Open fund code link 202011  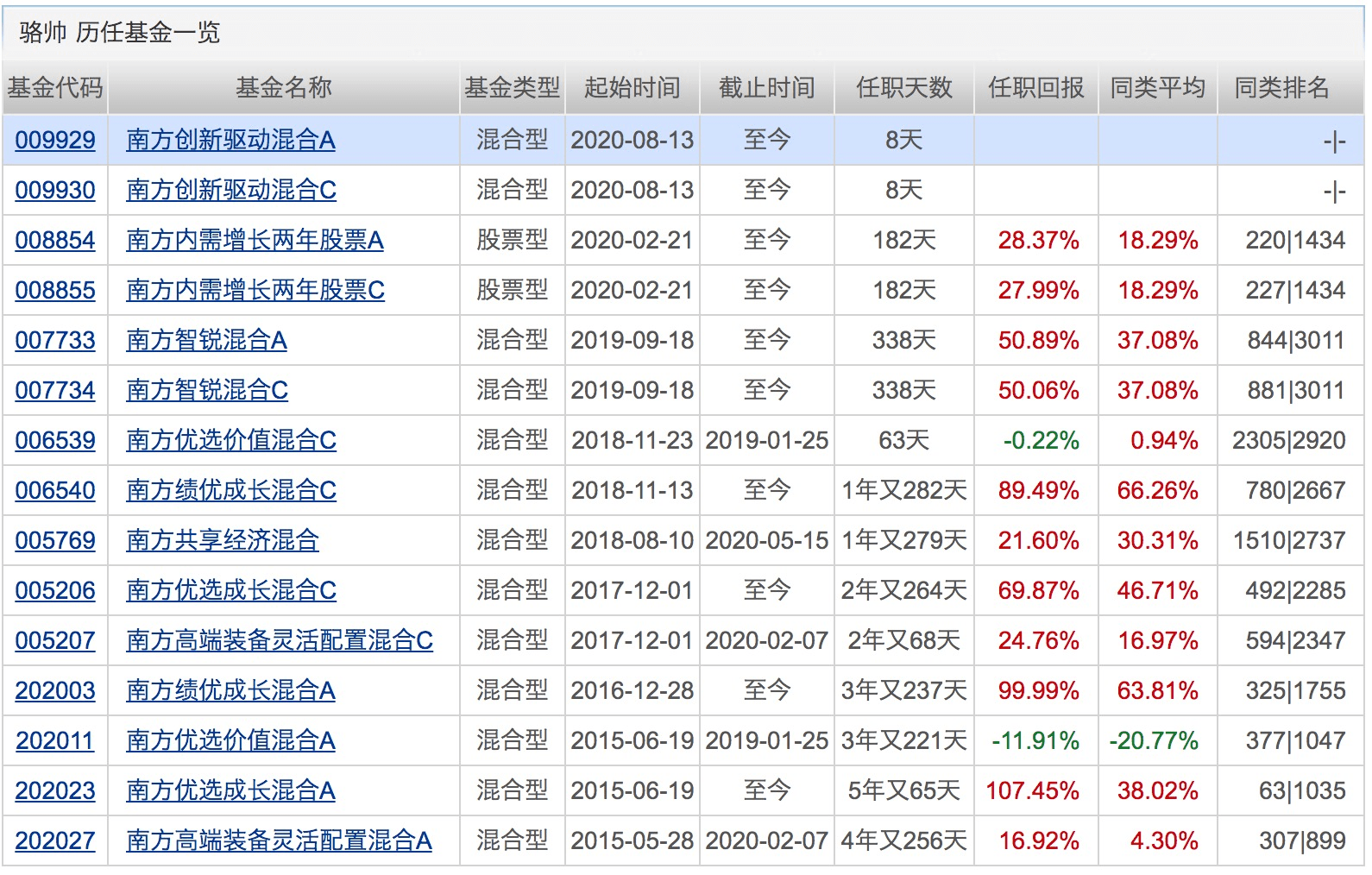tap(55, 740)
